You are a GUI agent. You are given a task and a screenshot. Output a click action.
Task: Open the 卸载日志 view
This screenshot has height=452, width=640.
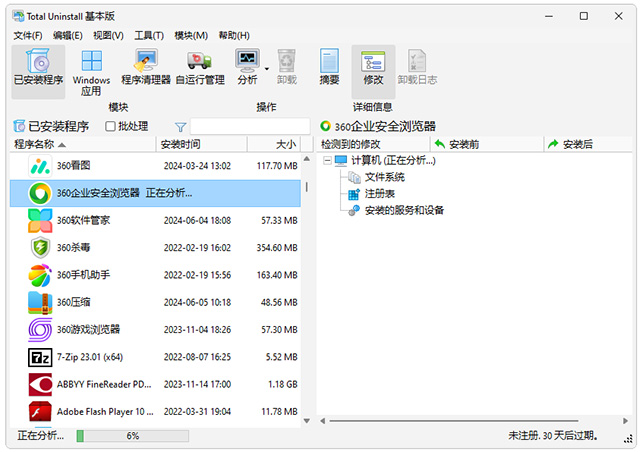pyautogui.click(x=417, y=67)
